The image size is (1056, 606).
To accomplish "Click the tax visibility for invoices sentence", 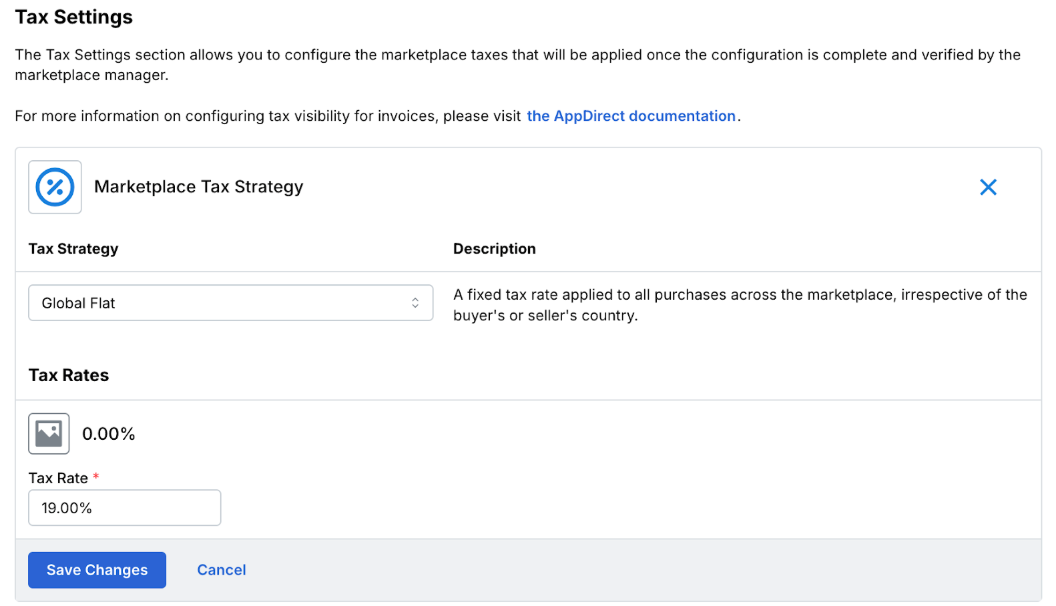I will (268, 116).
